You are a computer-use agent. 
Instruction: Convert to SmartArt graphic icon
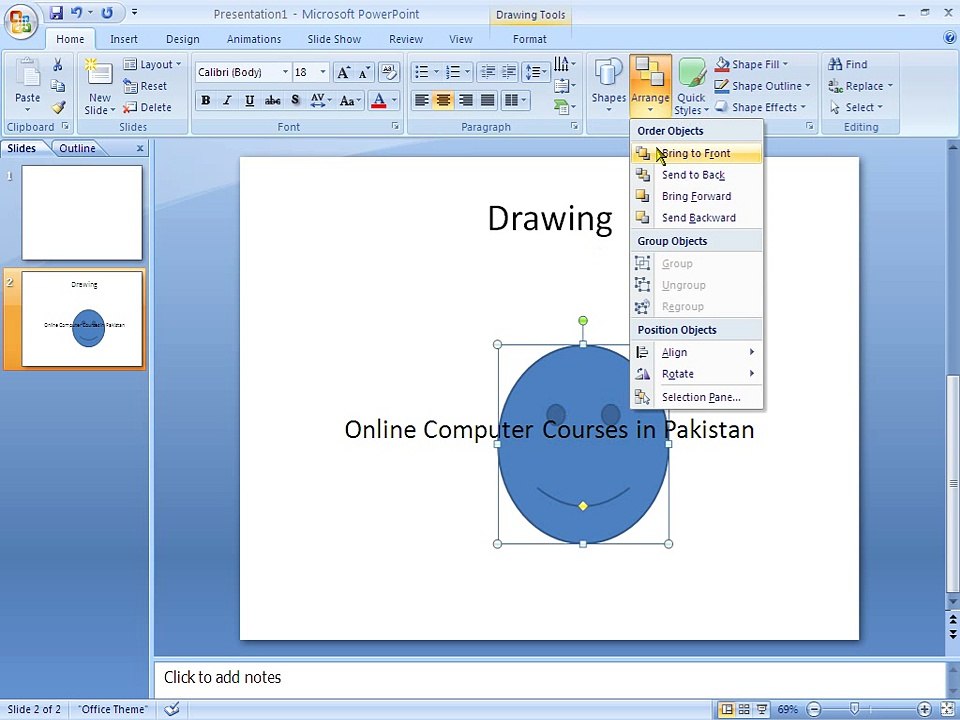[564, 107]
